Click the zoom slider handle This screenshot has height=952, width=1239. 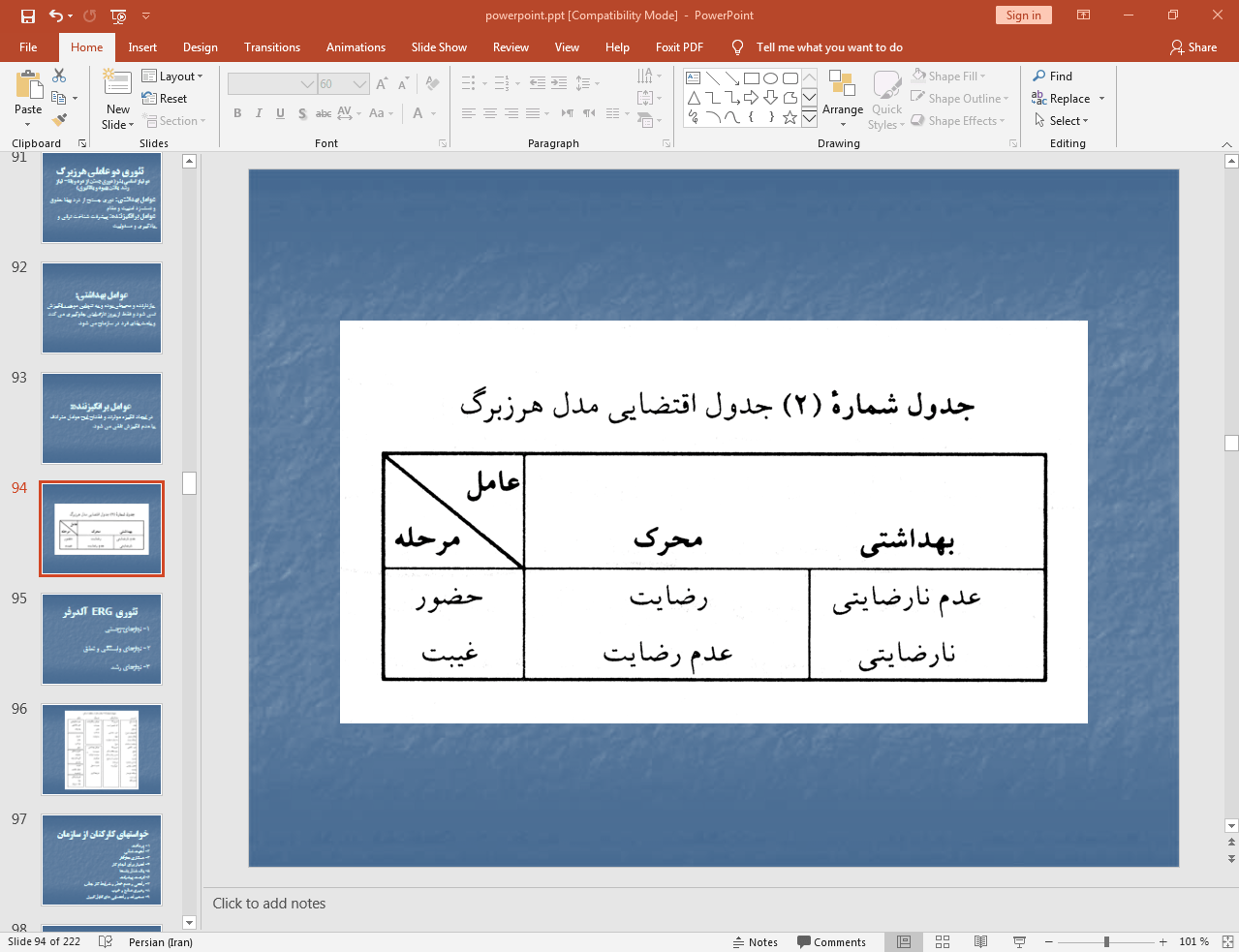[x=1106, y=941]
